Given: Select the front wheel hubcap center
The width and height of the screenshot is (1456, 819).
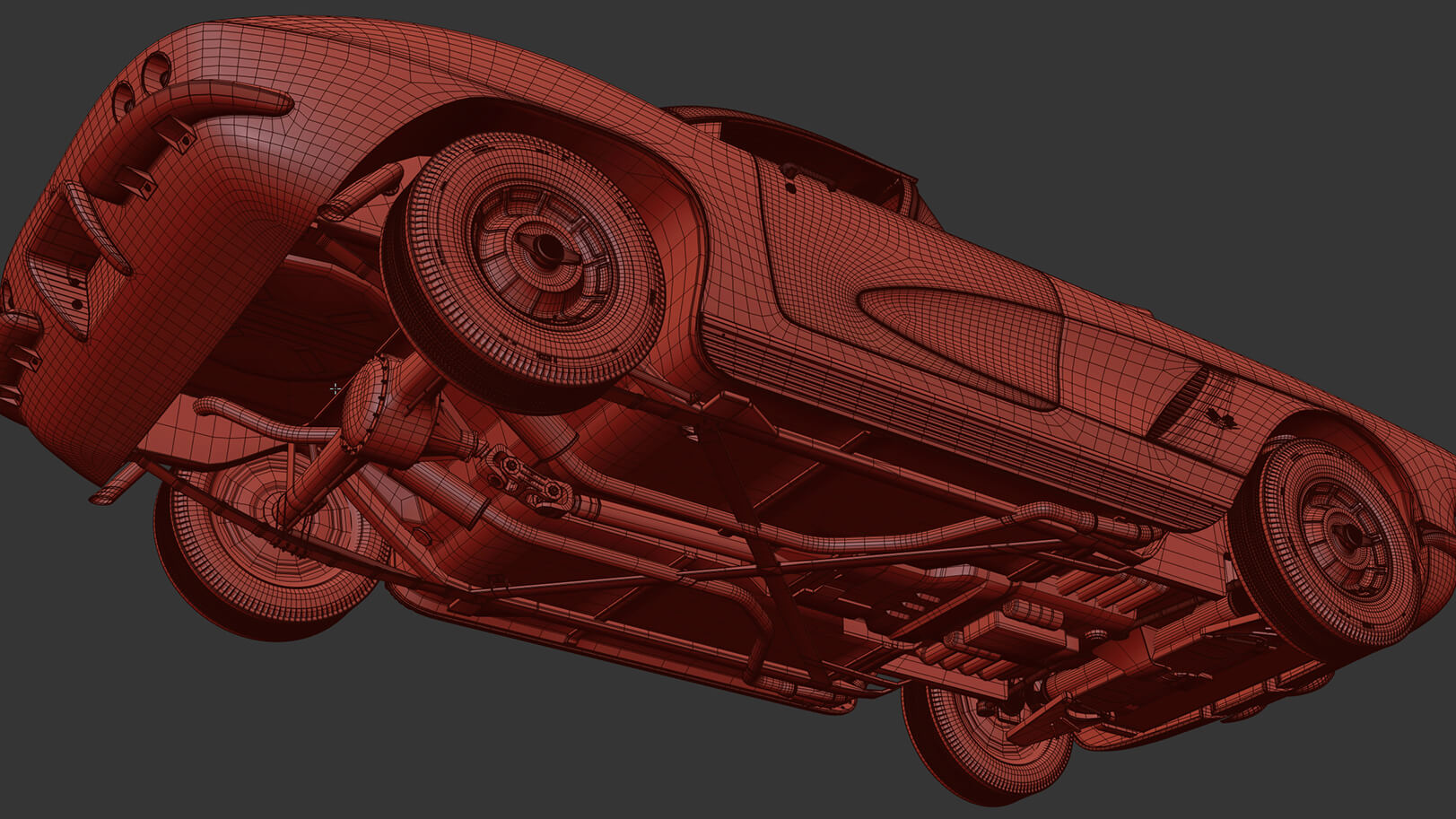Looking at the screenshot, I should (x=1347, y=536).
